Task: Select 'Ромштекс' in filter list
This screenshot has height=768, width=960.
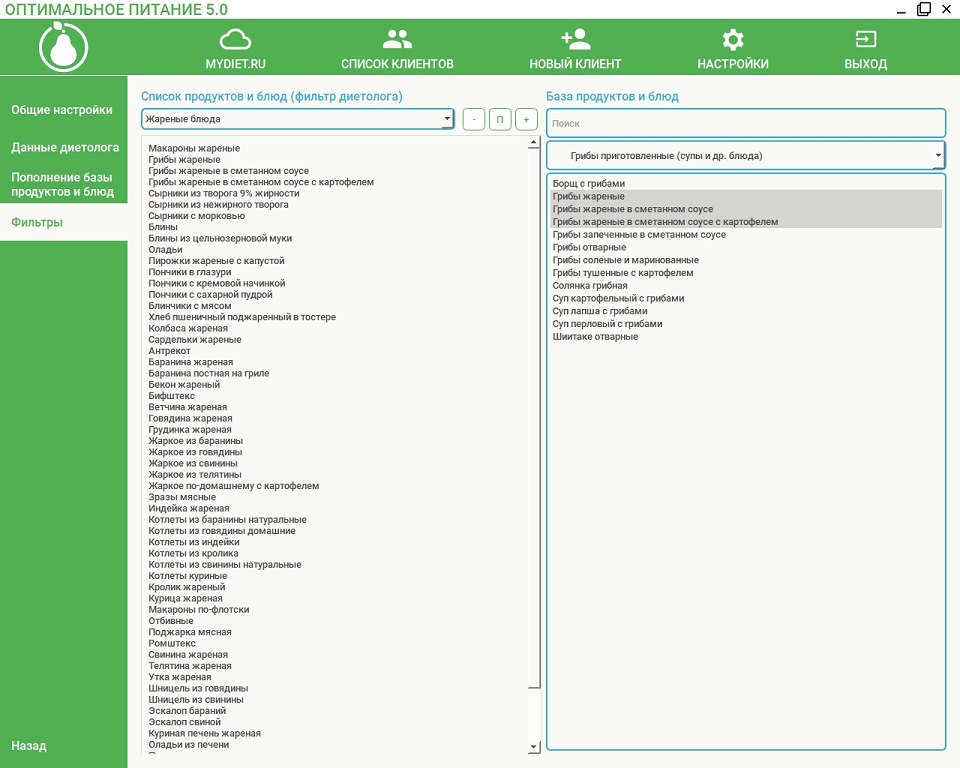Action: [x=171, y=643]
